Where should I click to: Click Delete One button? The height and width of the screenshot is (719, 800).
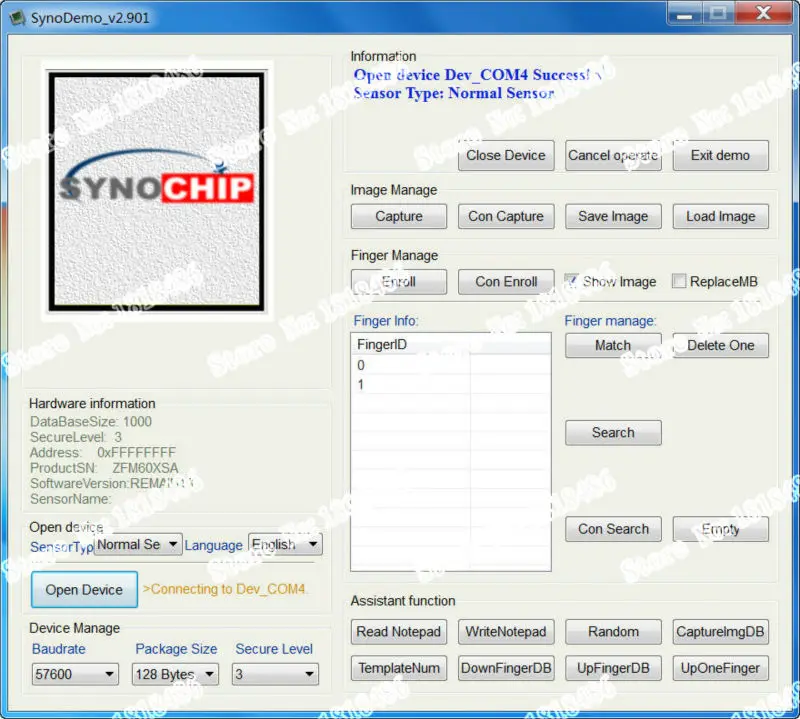(x=720, y=345)
